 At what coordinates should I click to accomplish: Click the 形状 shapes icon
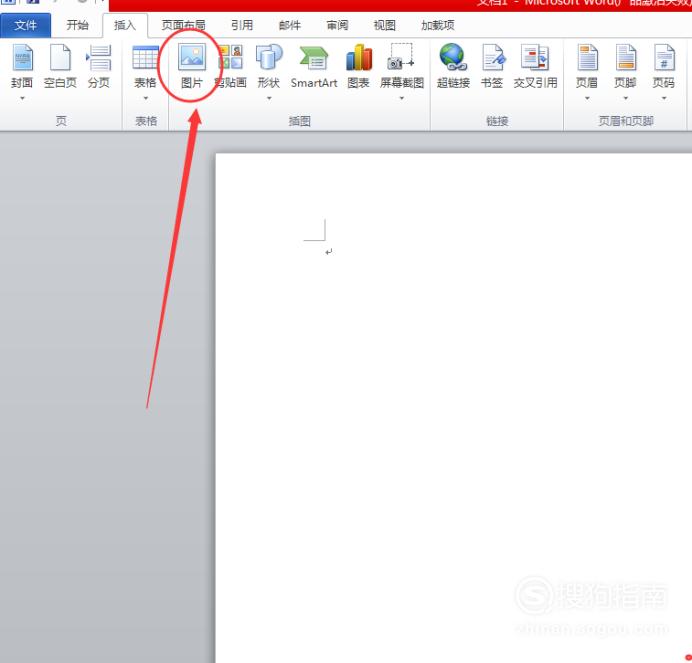[269, 57]
